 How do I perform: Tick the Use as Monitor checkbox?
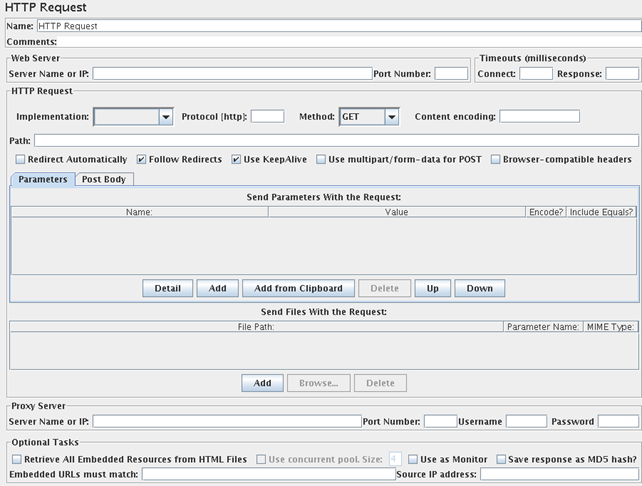pyautogui.click(x=414, y=459)
